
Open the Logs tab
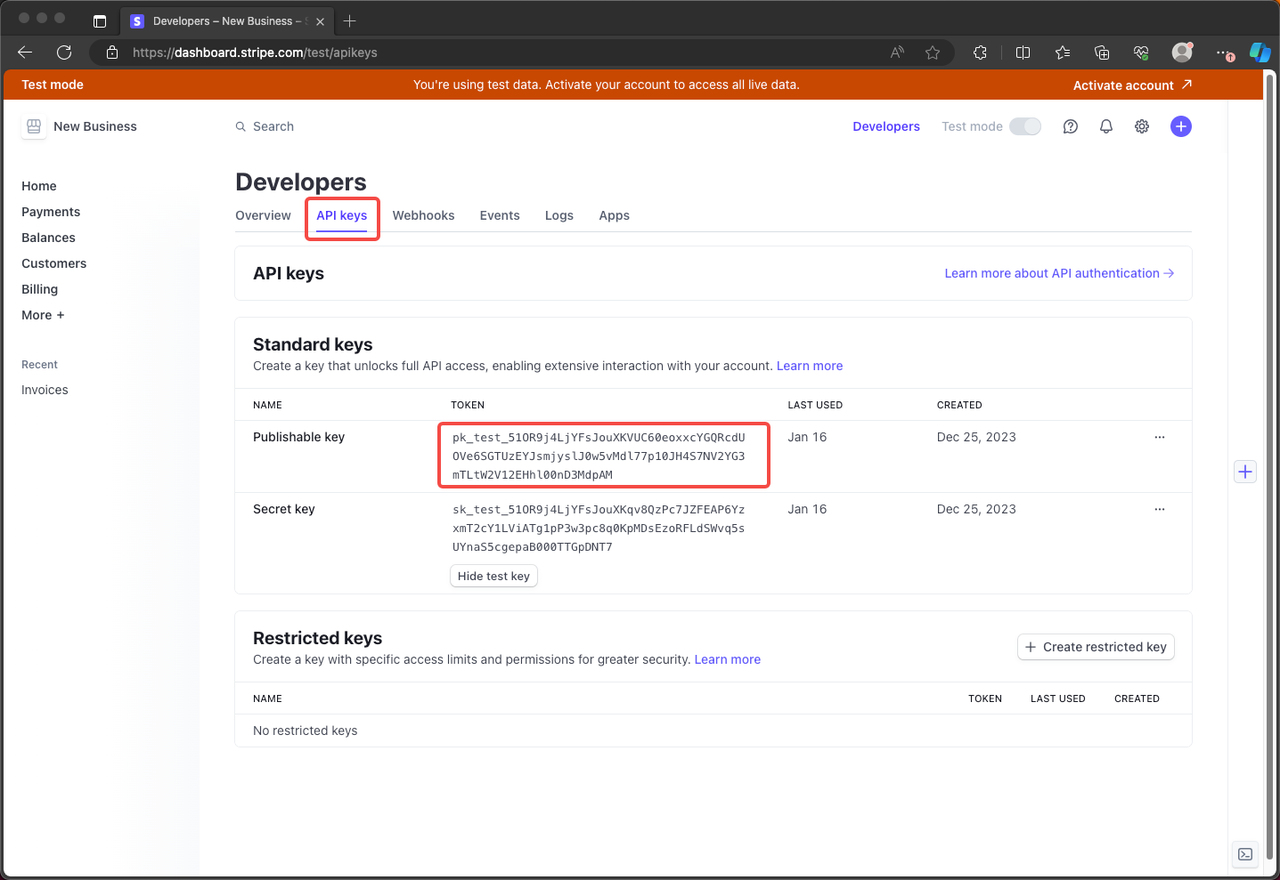pos(559,215)
